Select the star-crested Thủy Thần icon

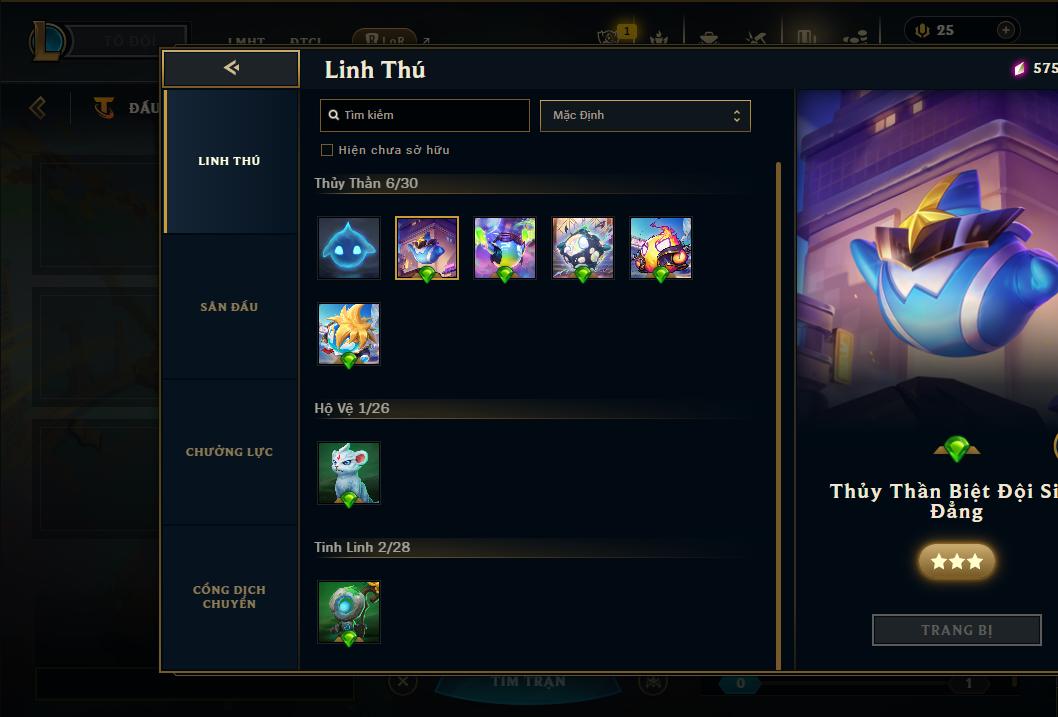click(x=349, y=334)
